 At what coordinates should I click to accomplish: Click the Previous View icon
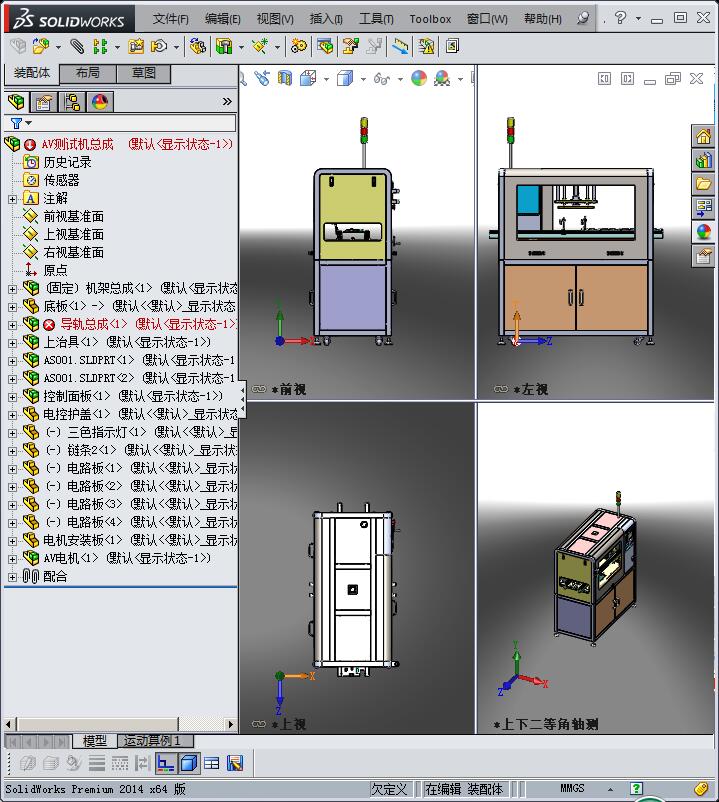[262, 78]
